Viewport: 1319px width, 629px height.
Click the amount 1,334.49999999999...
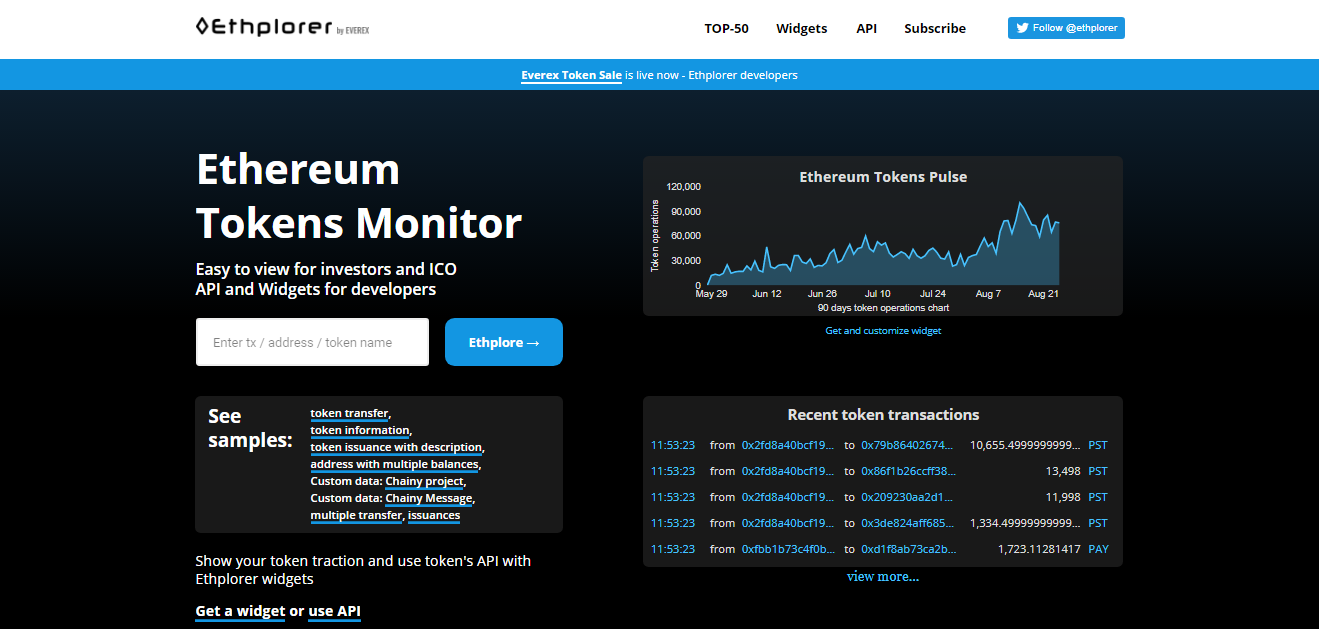(x=1026, y=523)
